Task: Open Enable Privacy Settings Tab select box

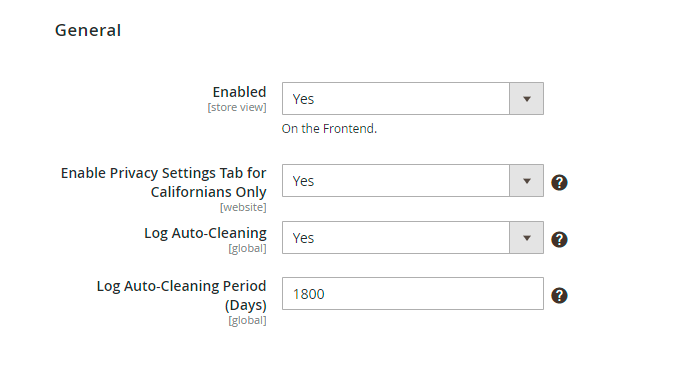Action: [x=412, y=180]
